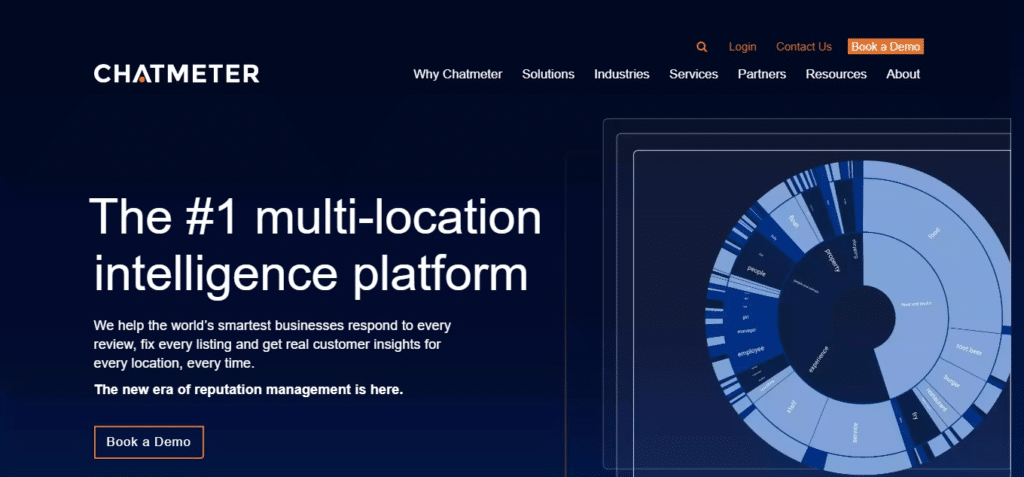1024x477 pixels.
Task: Select the 'employee' segment in the chart
Action: click(751, 350)
